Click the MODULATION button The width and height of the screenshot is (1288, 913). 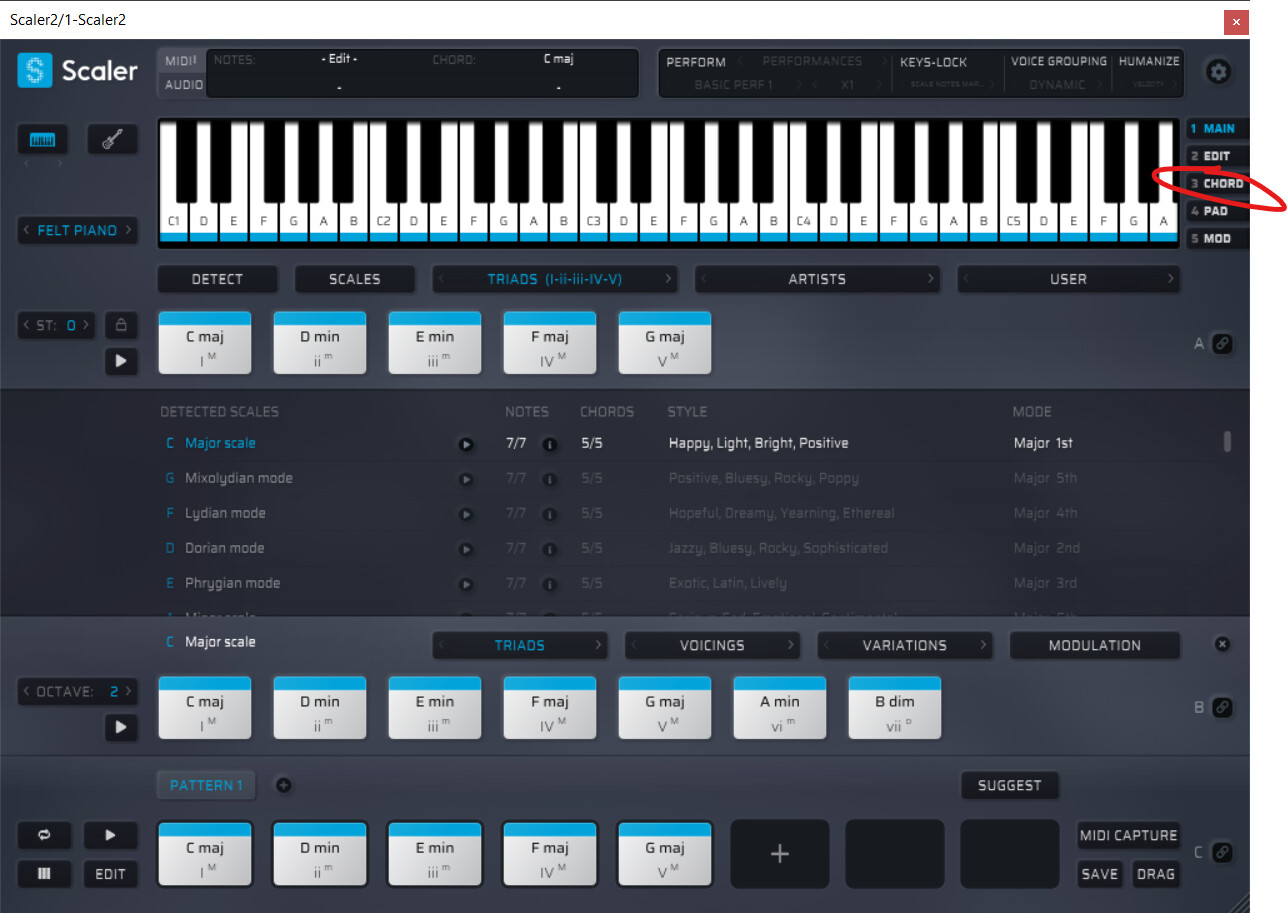tap(1094, 645)
